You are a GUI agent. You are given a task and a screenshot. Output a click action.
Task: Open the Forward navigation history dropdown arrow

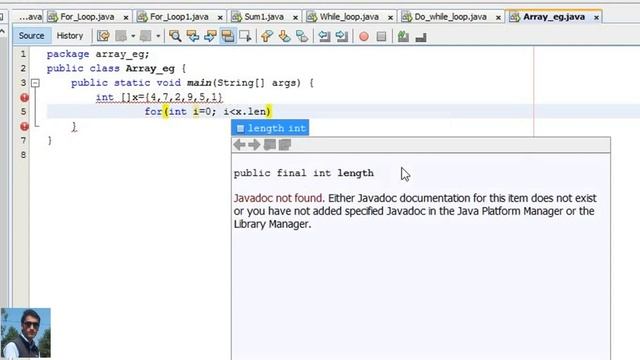(x=158, y=36)
